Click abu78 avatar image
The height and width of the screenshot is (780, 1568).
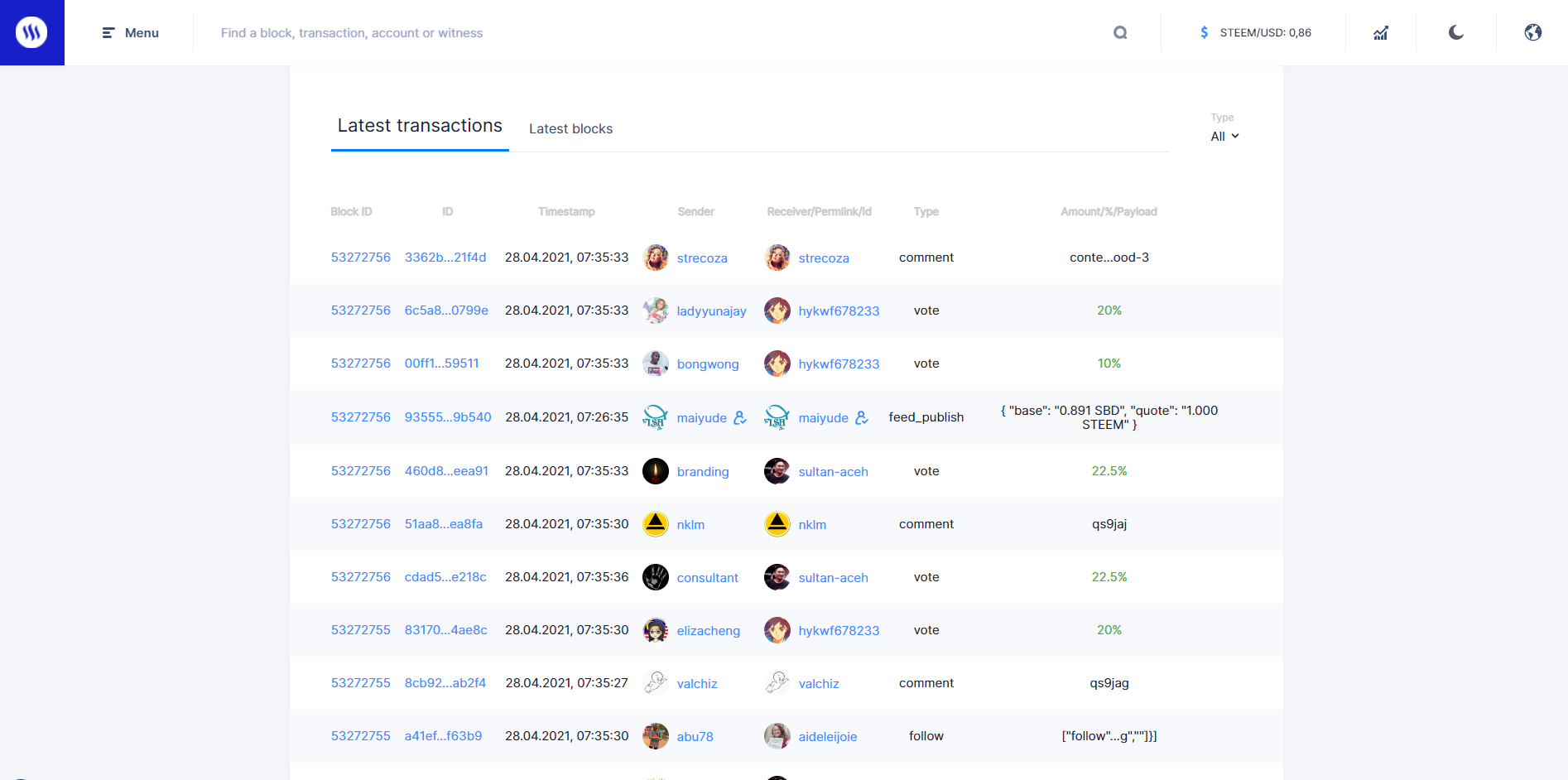click(x=656, y=736)
